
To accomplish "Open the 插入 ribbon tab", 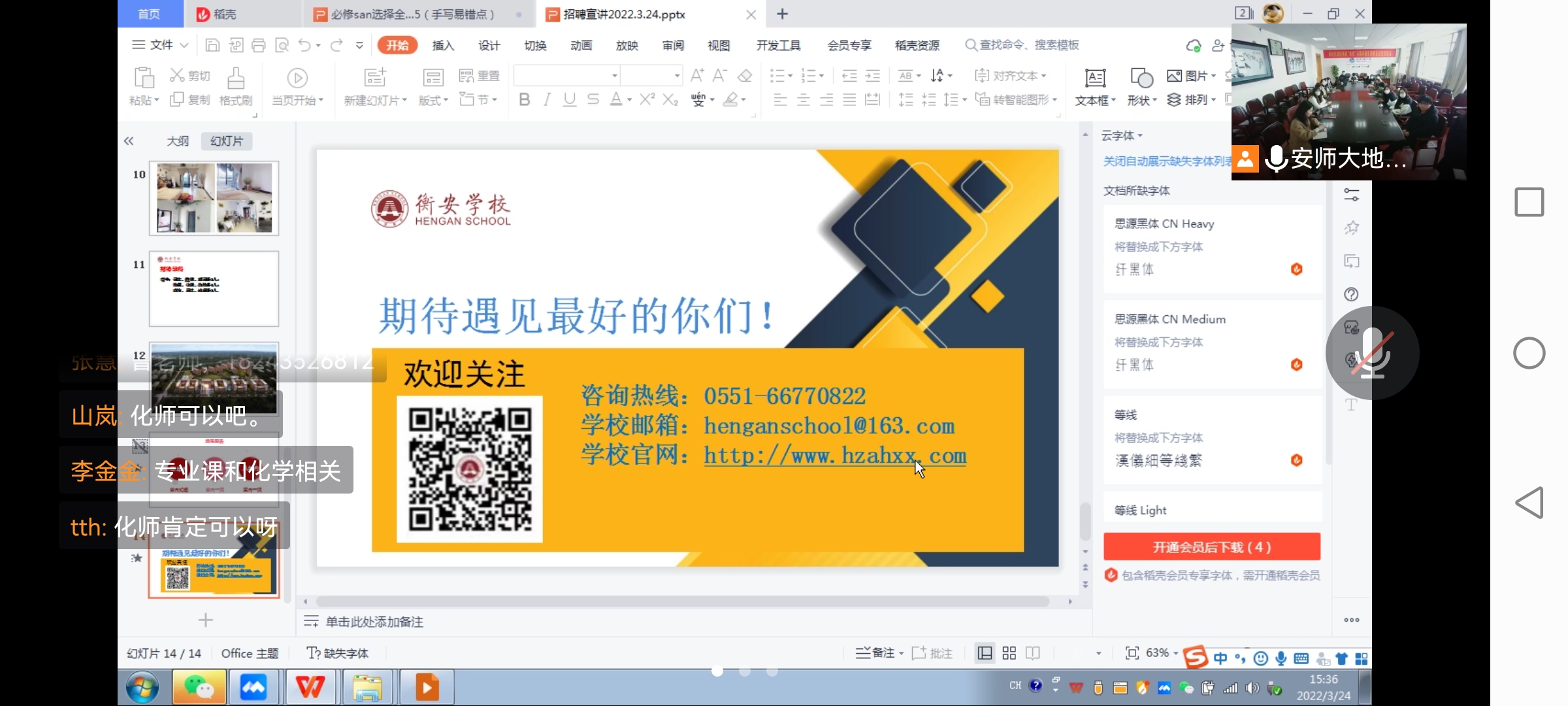I will point(443,45).
